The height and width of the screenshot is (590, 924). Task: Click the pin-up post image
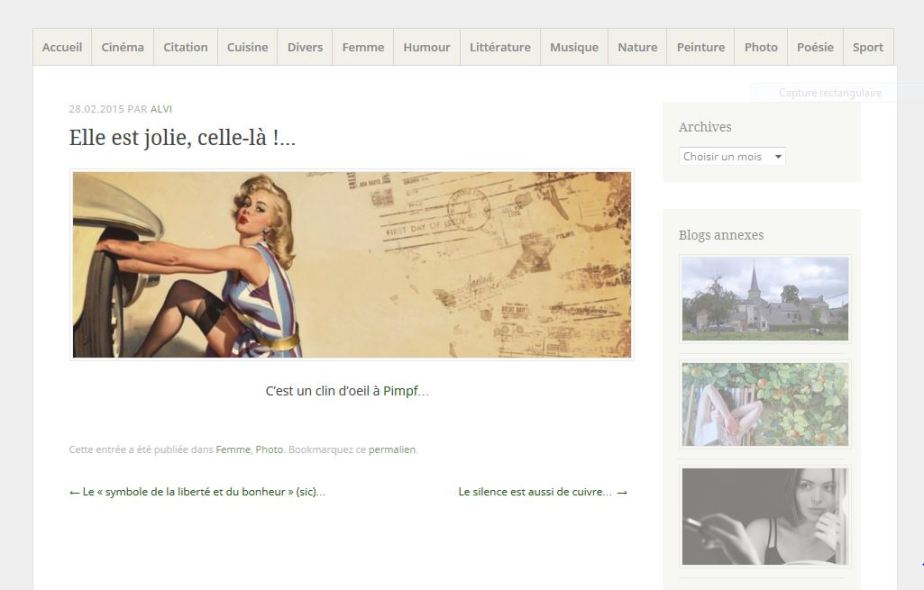[x=352, y=265]
